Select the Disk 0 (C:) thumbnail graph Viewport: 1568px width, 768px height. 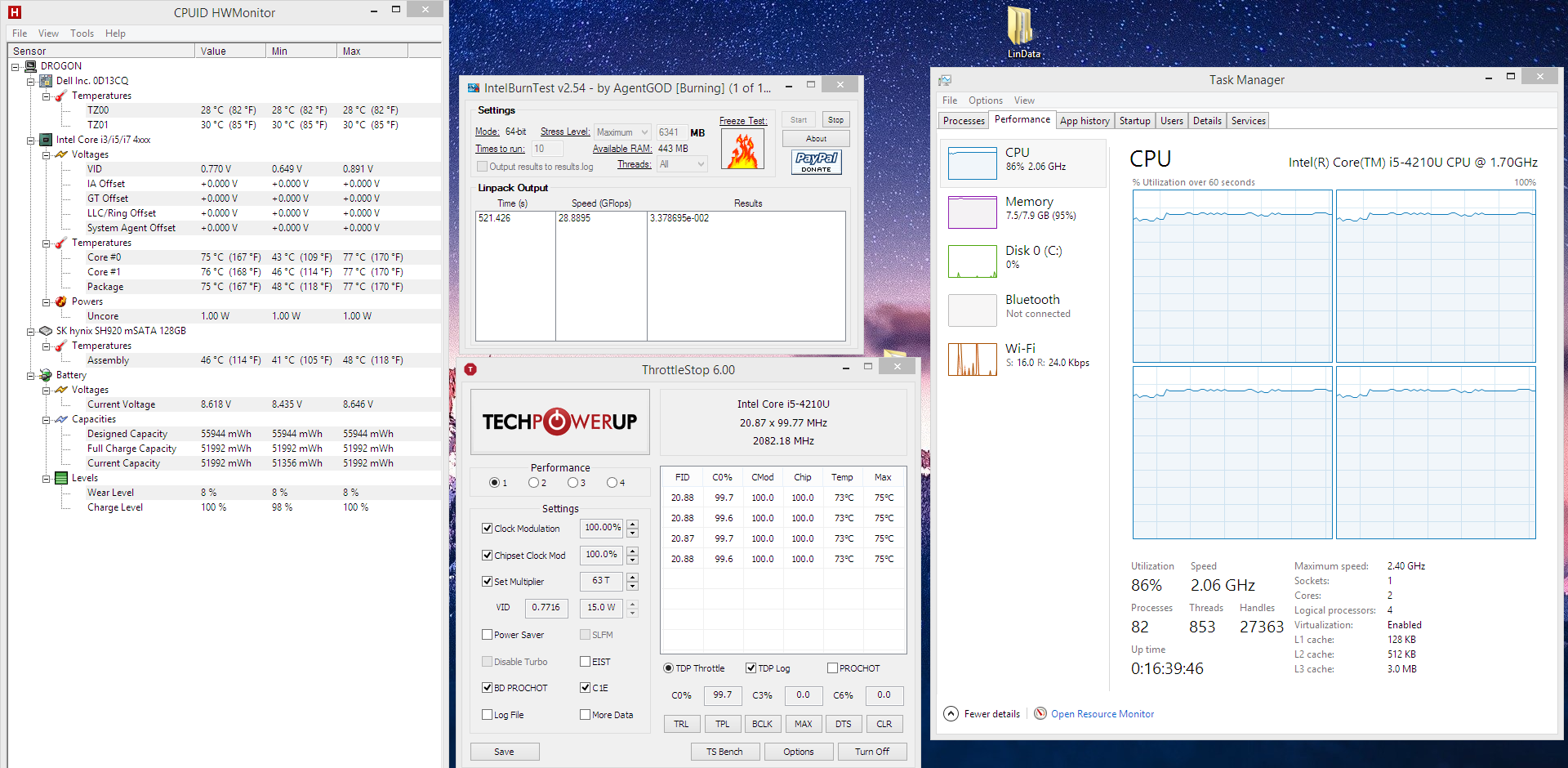pos(972,261)
